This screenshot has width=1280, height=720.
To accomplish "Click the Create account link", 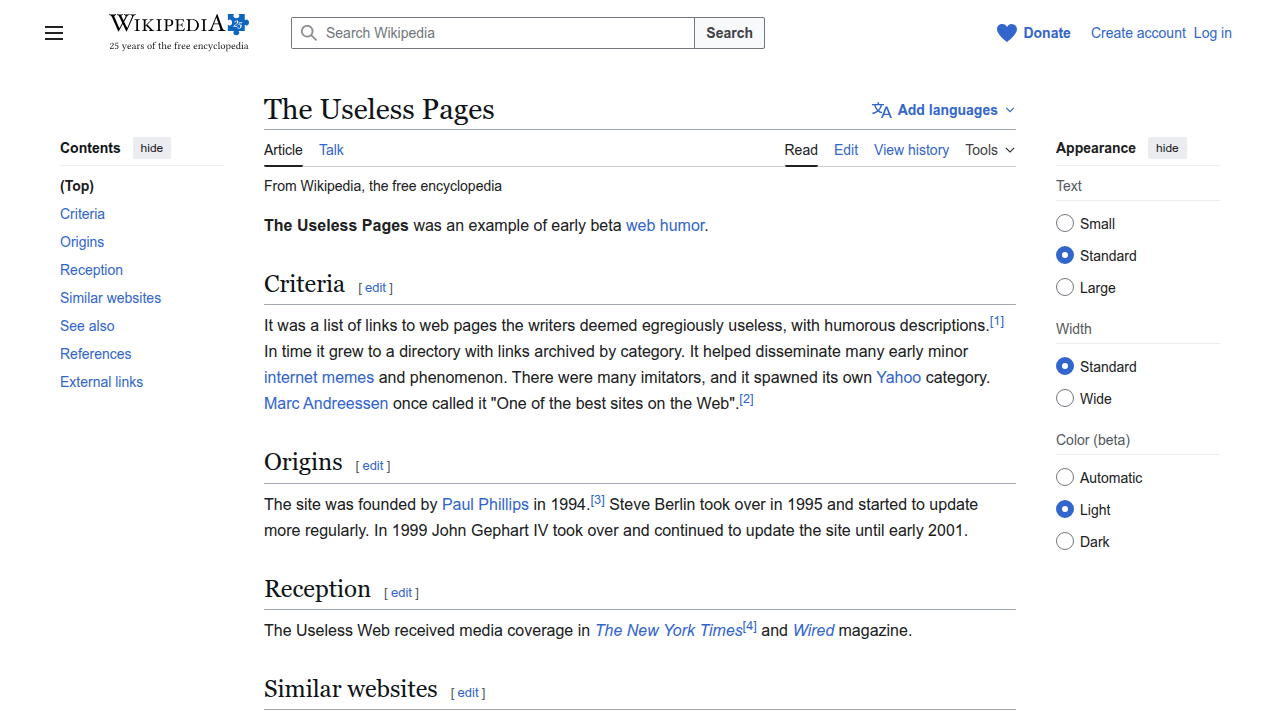I will 1138,33.
